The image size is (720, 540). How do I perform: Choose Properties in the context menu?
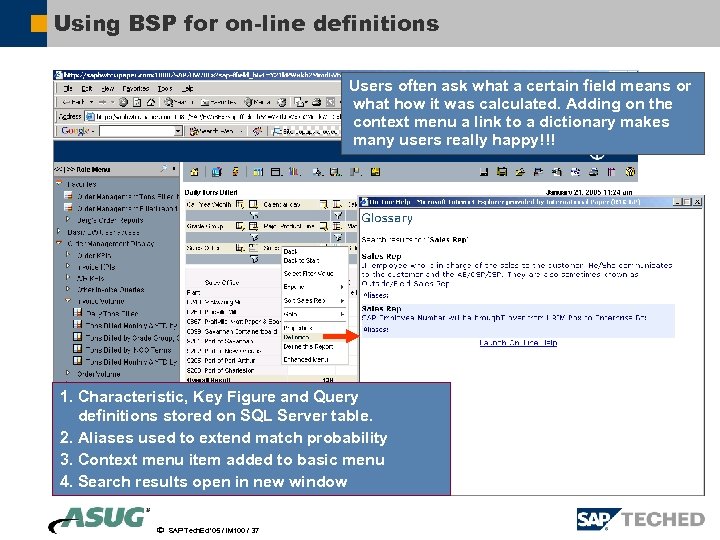pos(298,328)
